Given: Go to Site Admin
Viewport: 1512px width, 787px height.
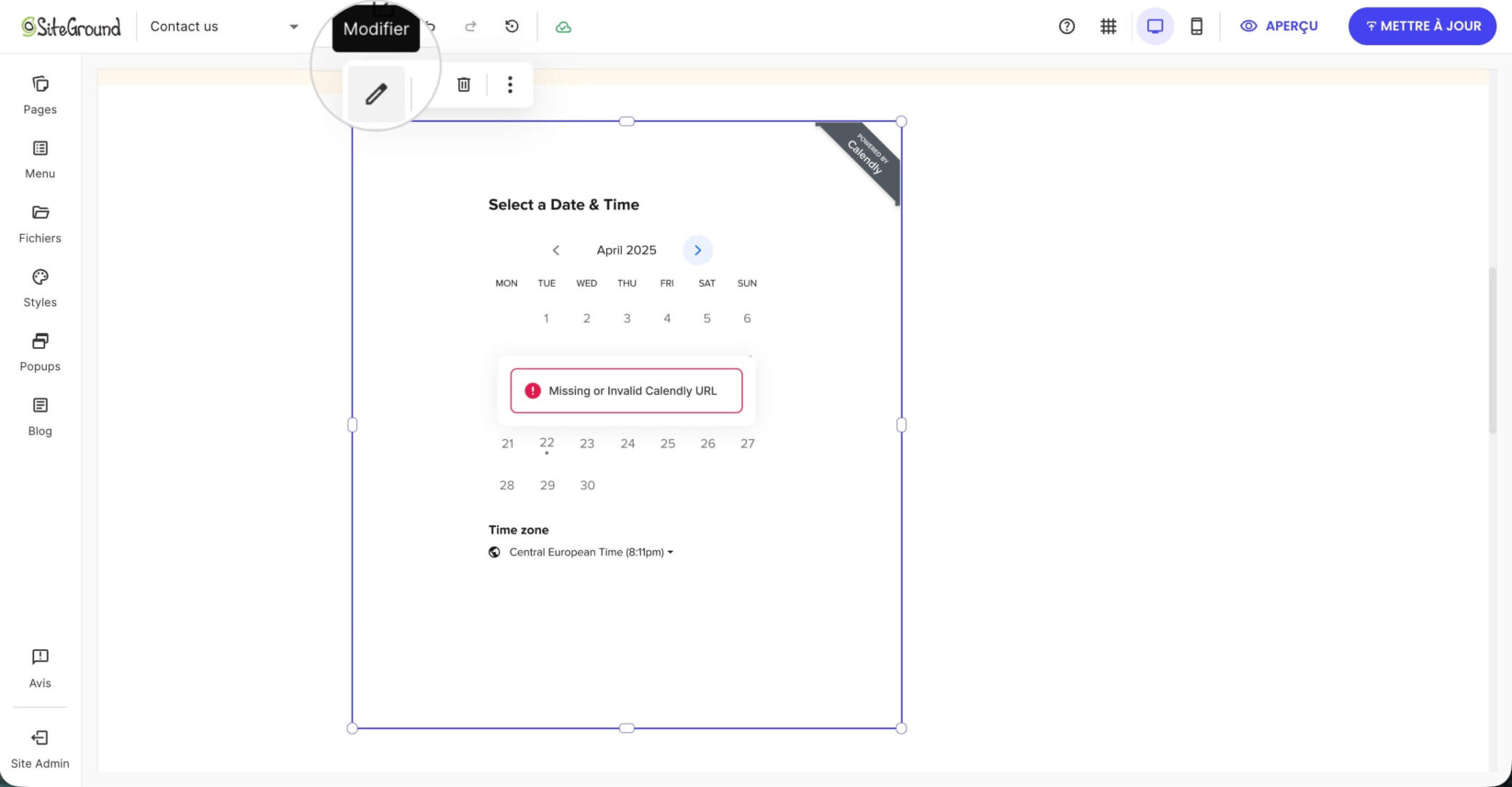Looking at the screenshot, I should [x=40, y=749].
